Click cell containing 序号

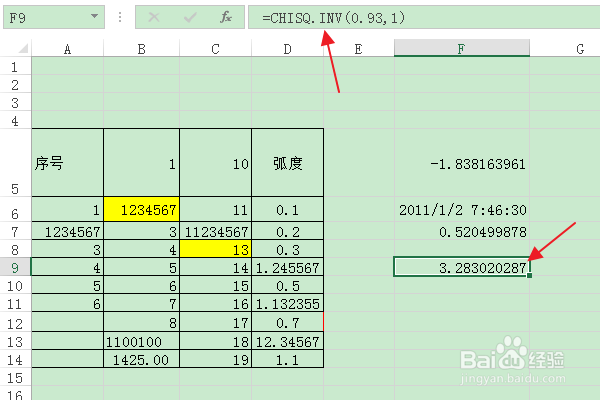point(67,163)
